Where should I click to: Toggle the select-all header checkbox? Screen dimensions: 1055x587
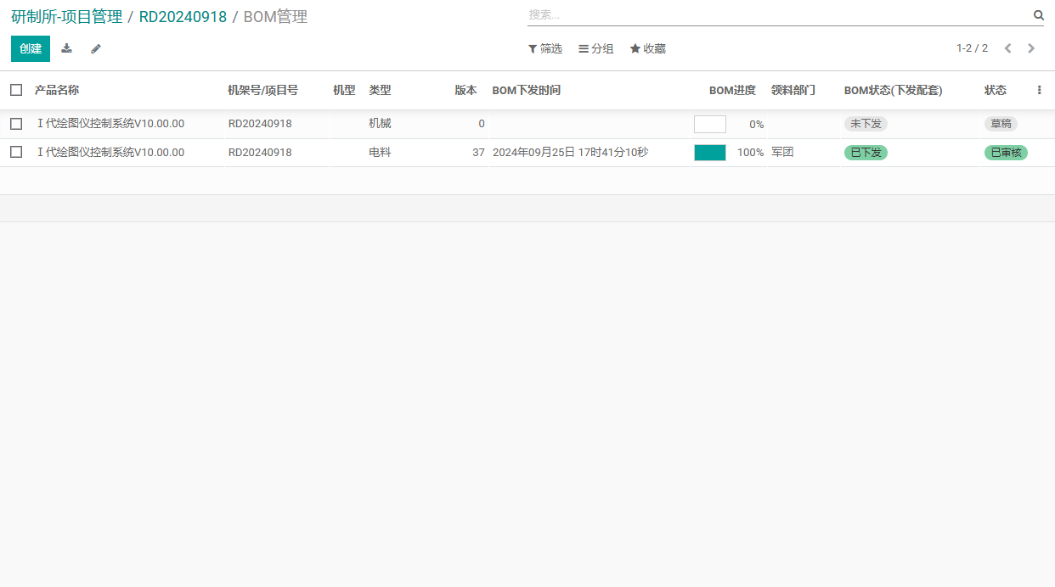click(x=16, y=90)
